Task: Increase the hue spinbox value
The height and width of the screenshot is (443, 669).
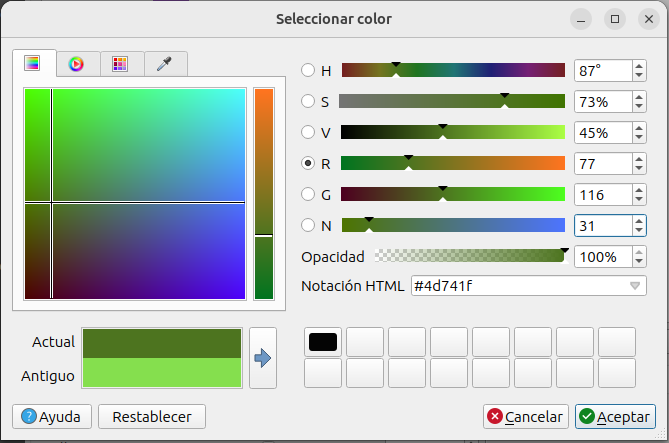Action: click(x=638, y=66)
